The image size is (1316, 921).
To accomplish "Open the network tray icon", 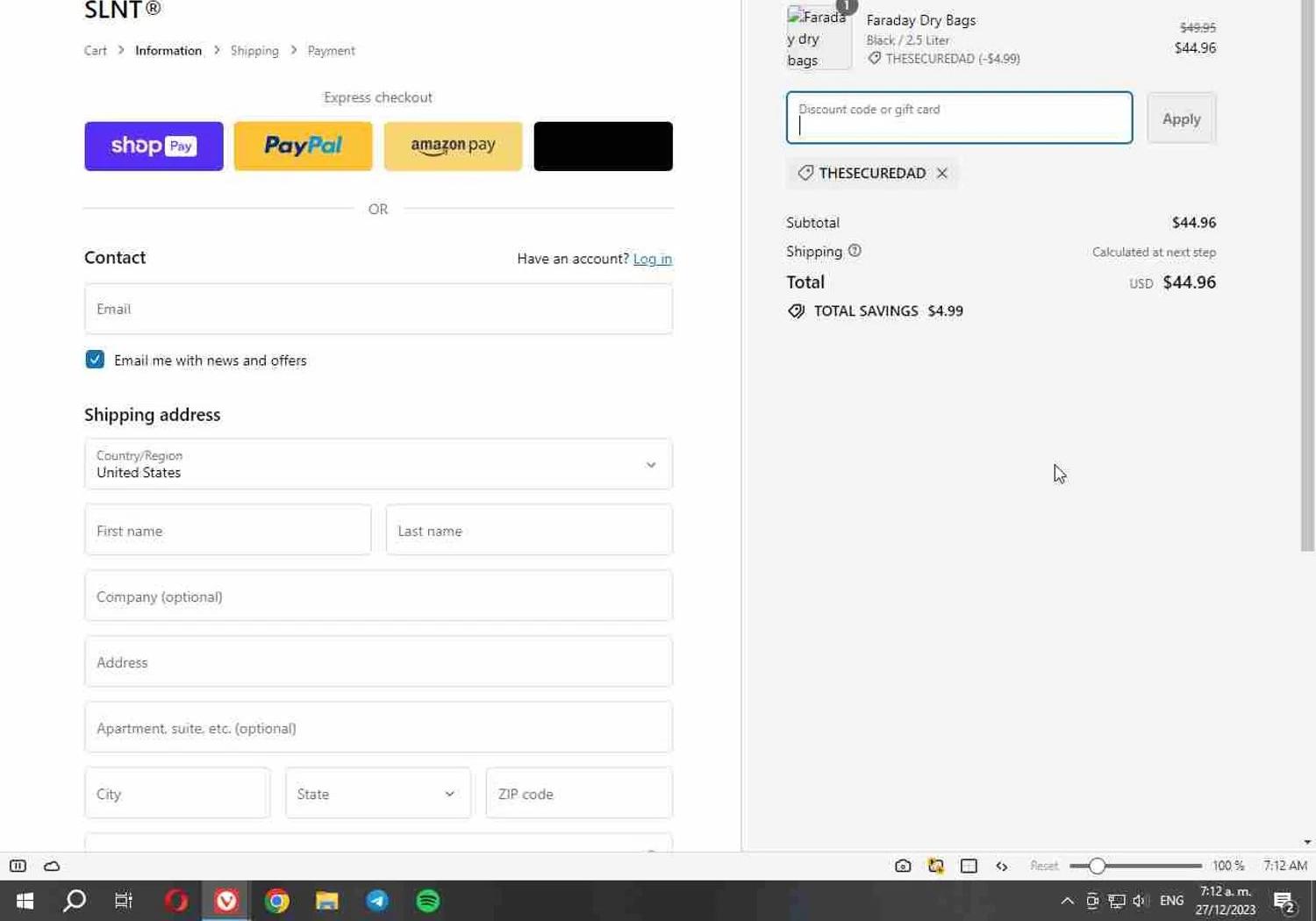I will coord(1117,901).
